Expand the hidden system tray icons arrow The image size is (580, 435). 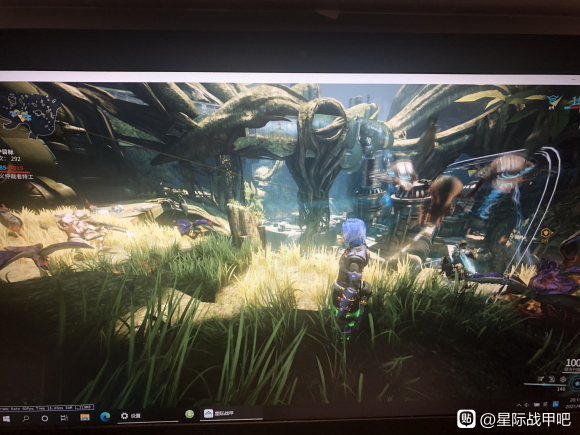pyautogui.click(x=519, y=405)
